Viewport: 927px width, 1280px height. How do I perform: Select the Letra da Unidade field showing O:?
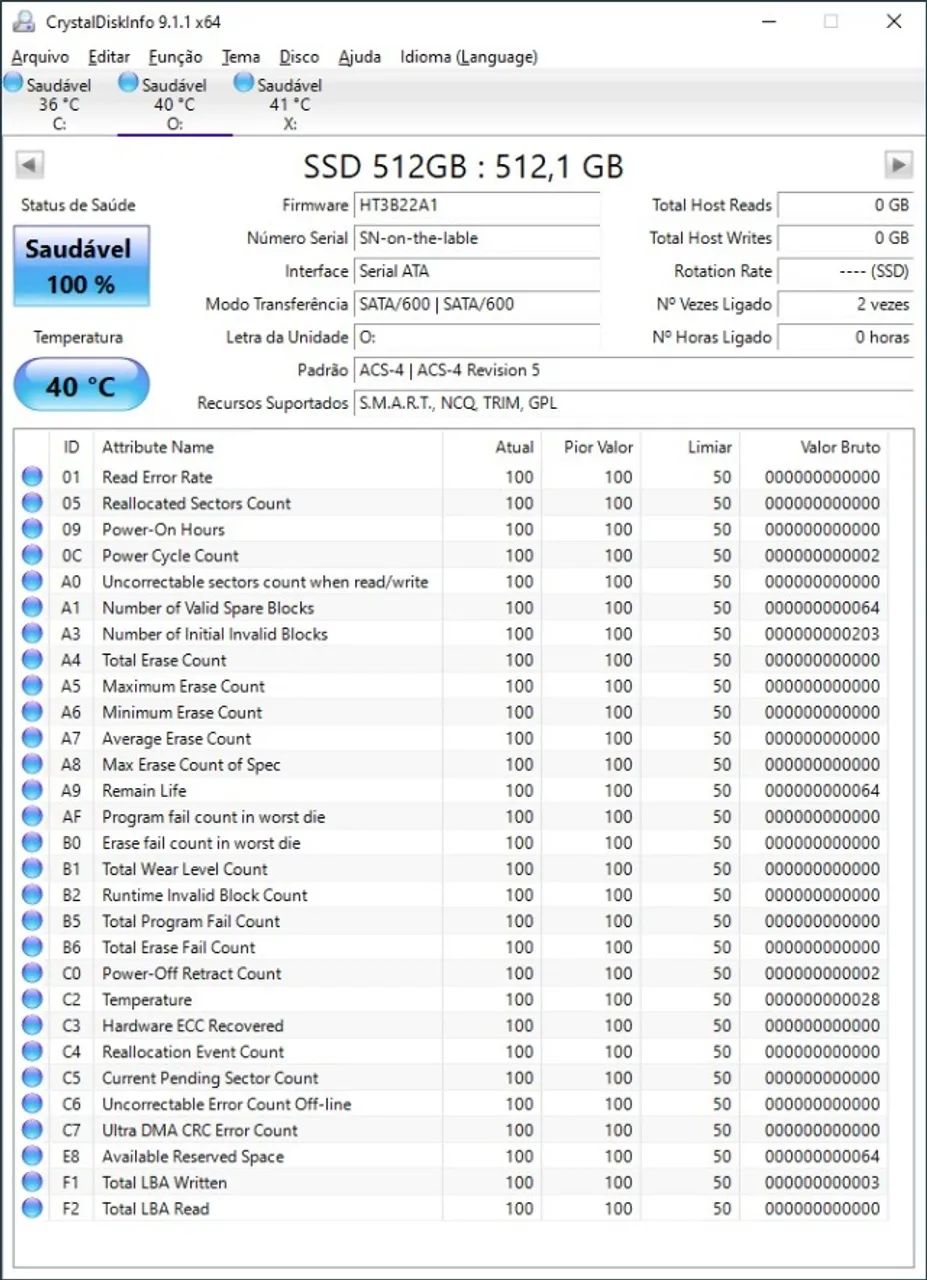coord(477,337)
